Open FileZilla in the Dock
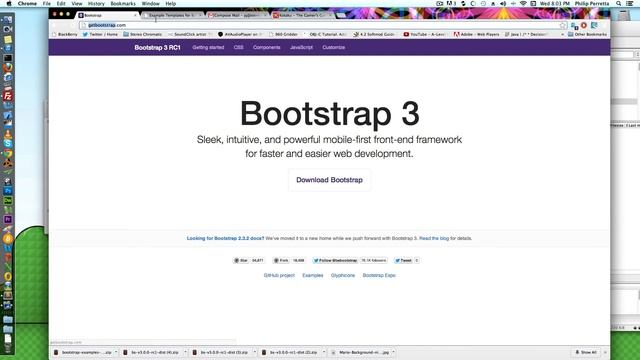The height and width of the screenshot is (360, 640). 8,96
